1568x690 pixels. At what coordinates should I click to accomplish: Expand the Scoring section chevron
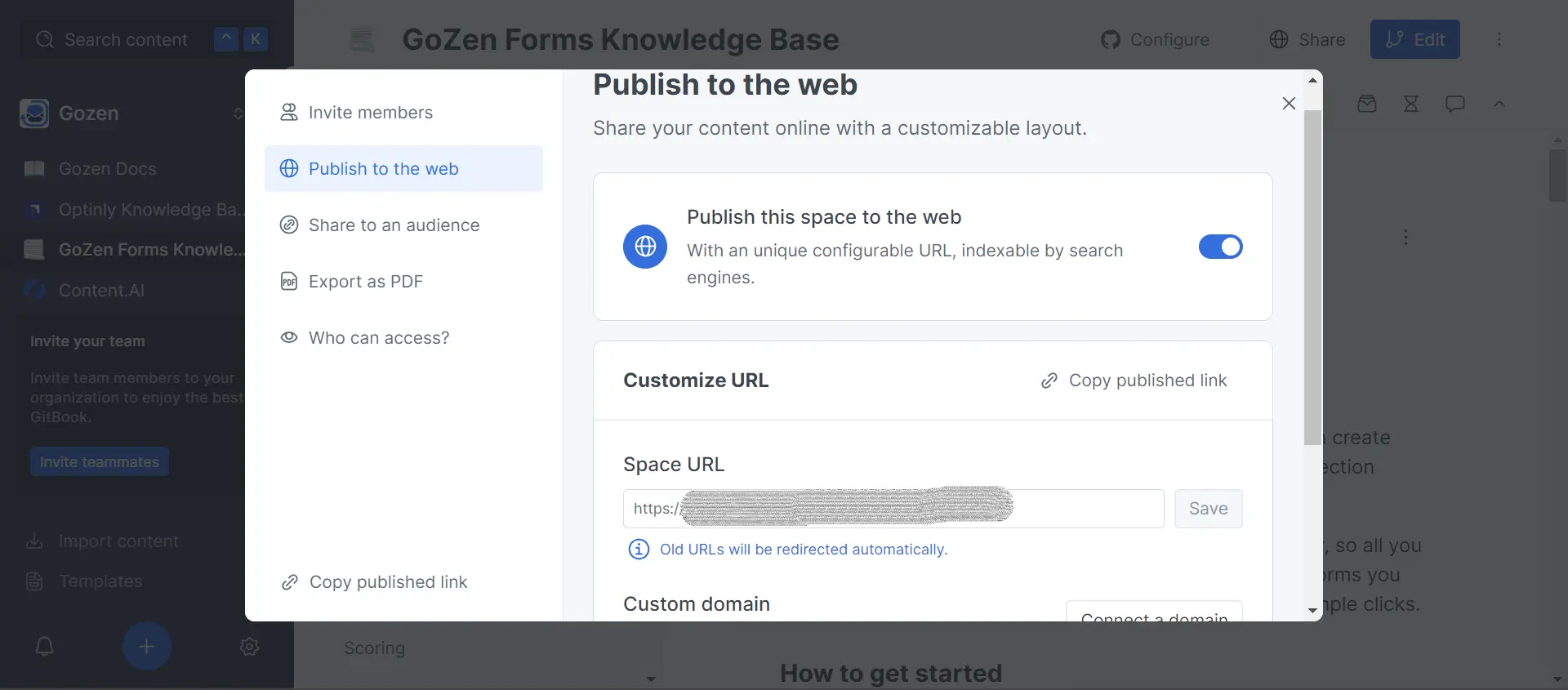pyautogui.click(x=651, y=679)
